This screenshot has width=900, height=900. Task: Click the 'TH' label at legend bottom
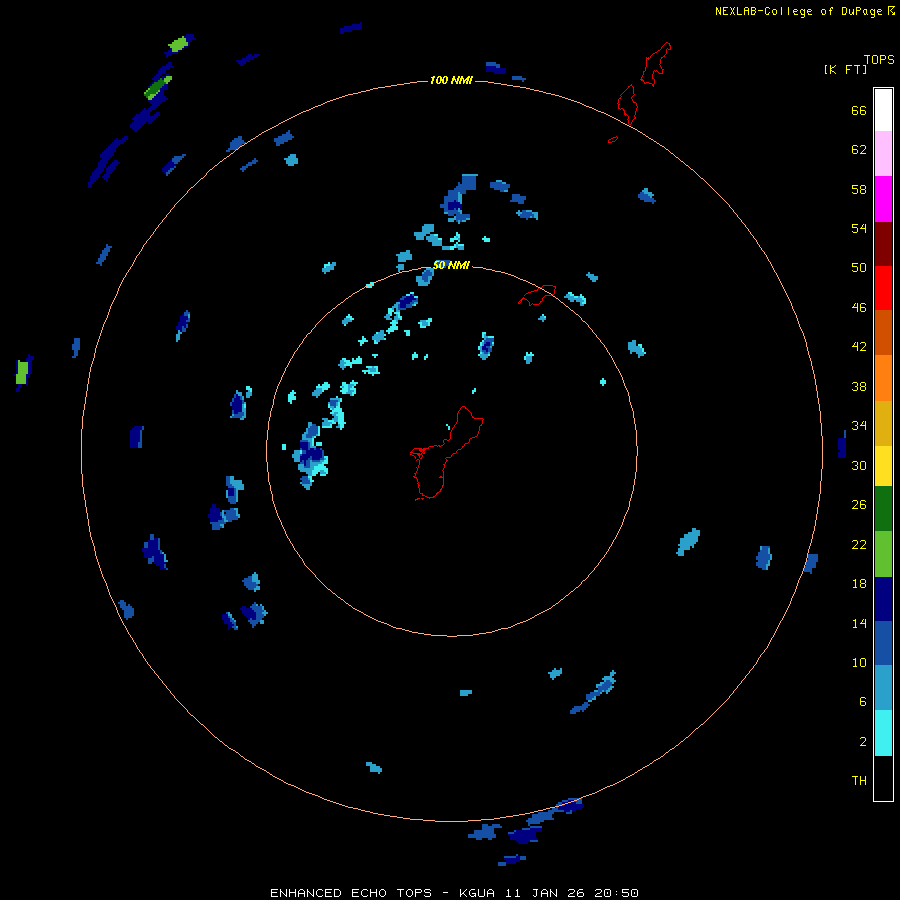859,780
